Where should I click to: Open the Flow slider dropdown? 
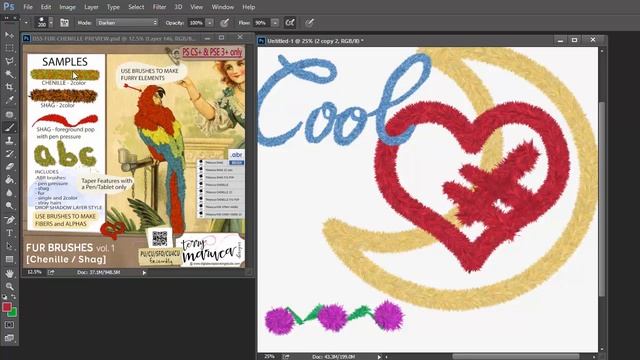[275, 23]
